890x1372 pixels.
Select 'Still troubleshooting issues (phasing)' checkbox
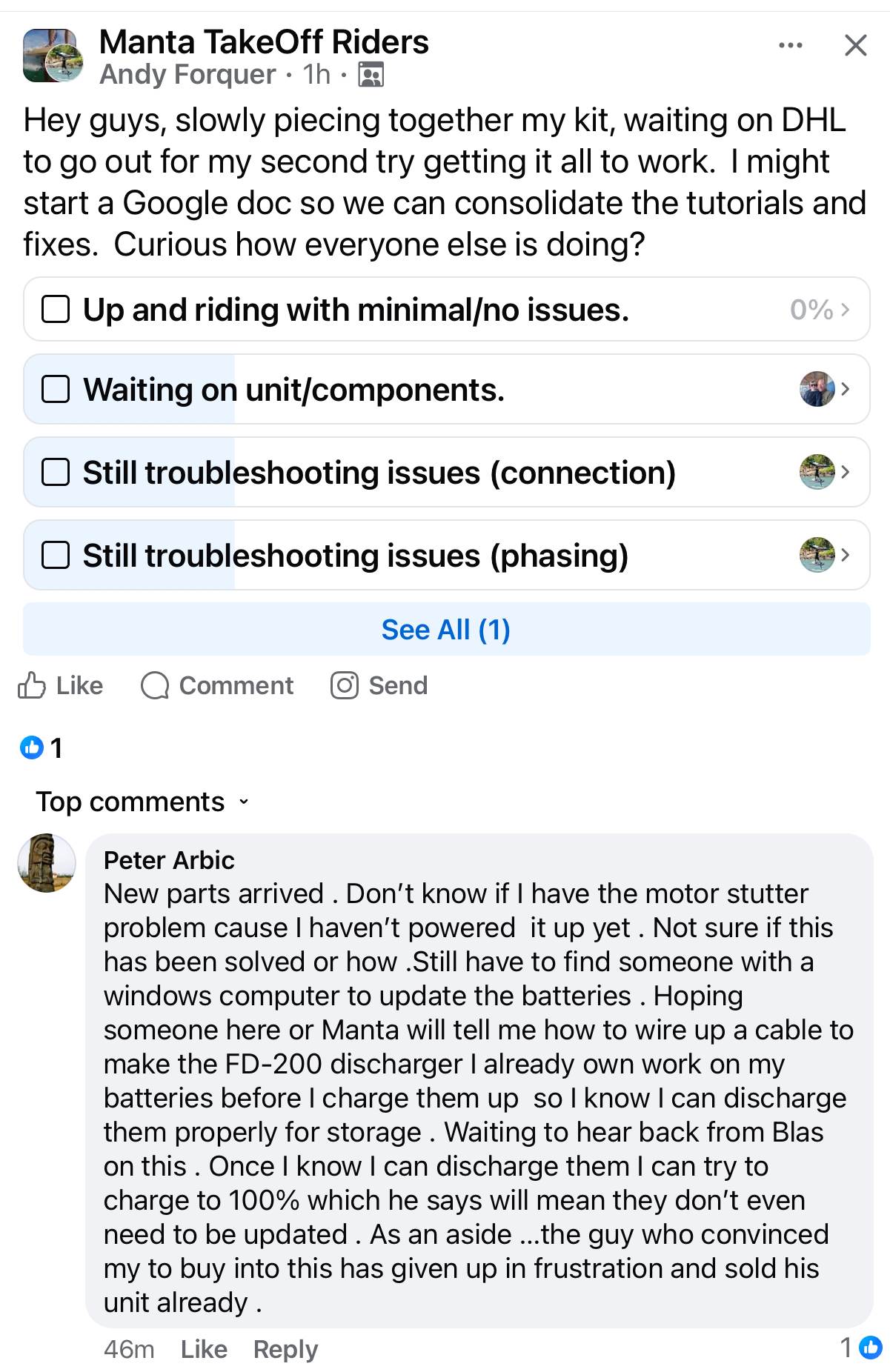point(56,555)
